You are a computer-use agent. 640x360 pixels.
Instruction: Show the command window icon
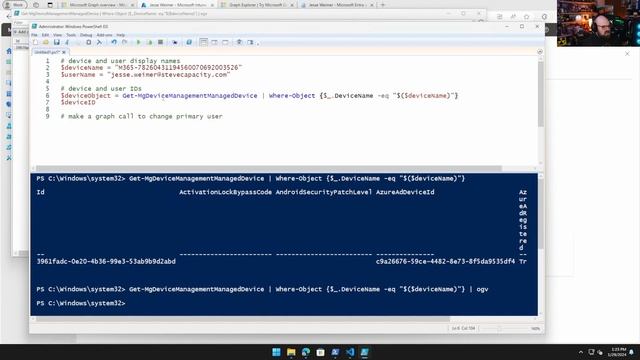[x=239, y=42]
